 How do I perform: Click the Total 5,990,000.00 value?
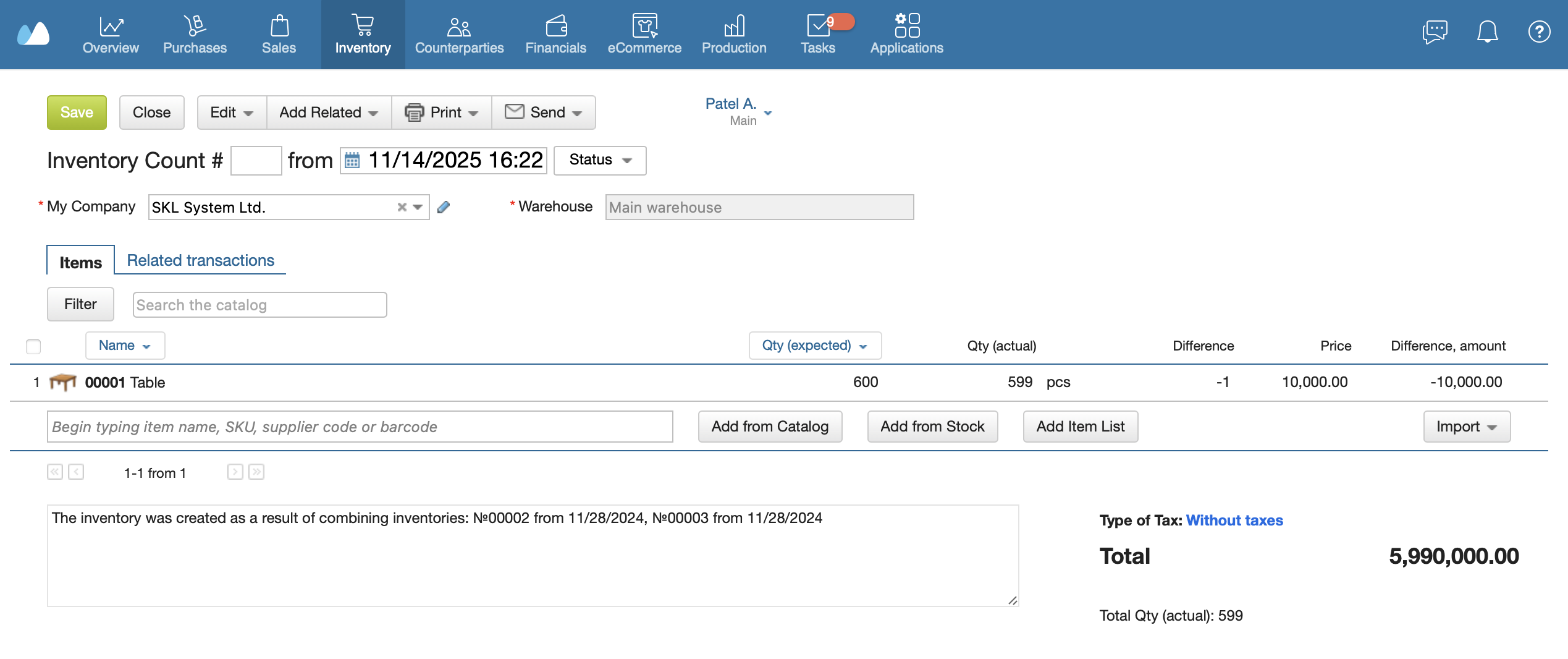(1454, 556)
